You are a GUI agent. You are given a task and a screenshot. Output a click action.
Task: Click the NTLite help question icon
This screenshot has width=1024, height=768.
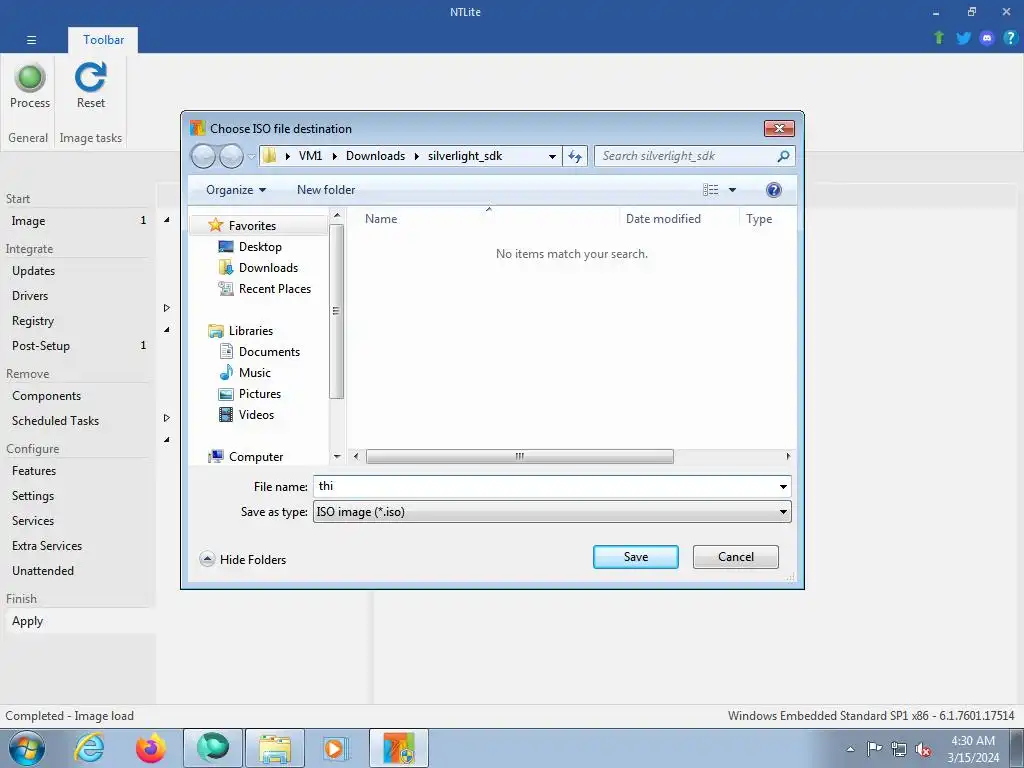[1010, 38]
